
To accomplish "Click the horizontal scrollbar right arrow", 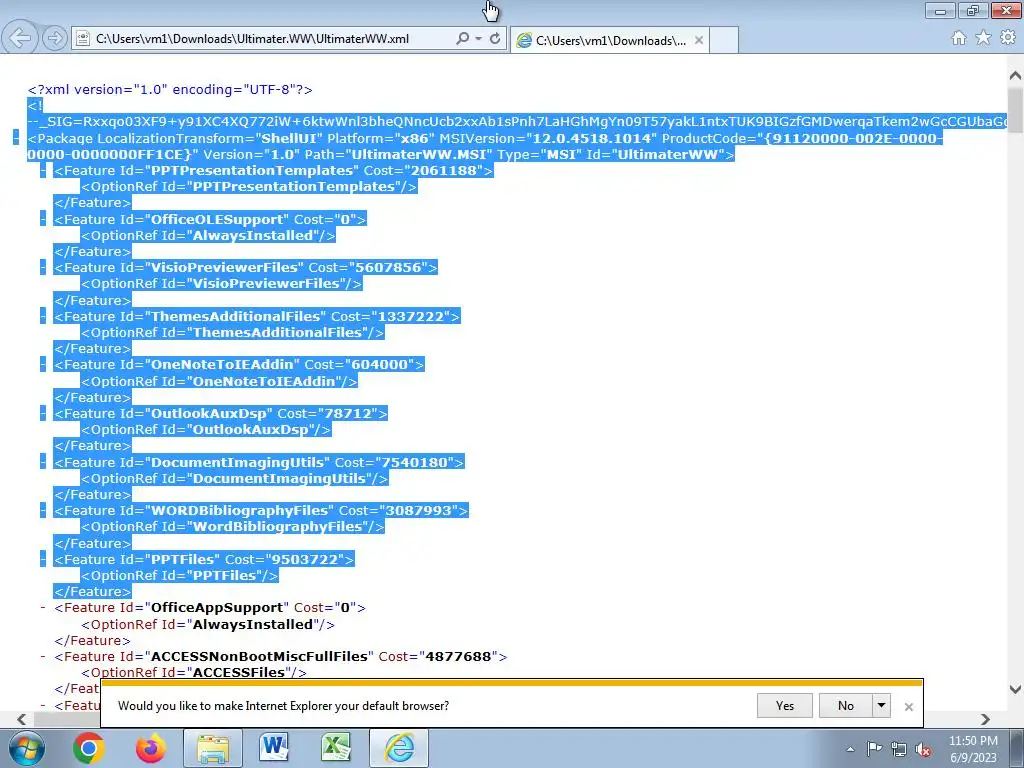I will (x=985, y=719).
